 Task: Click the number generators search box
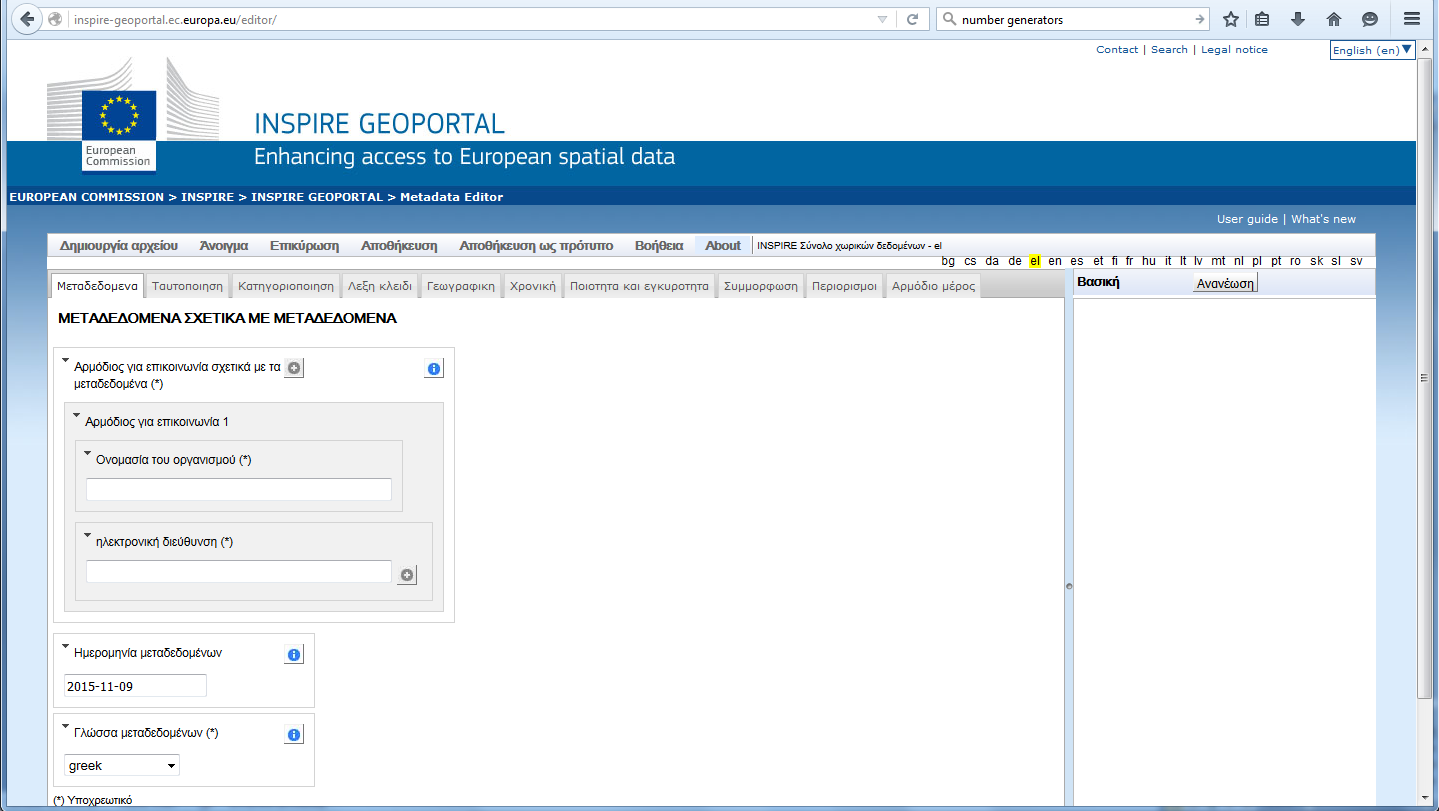[1075, 19]
